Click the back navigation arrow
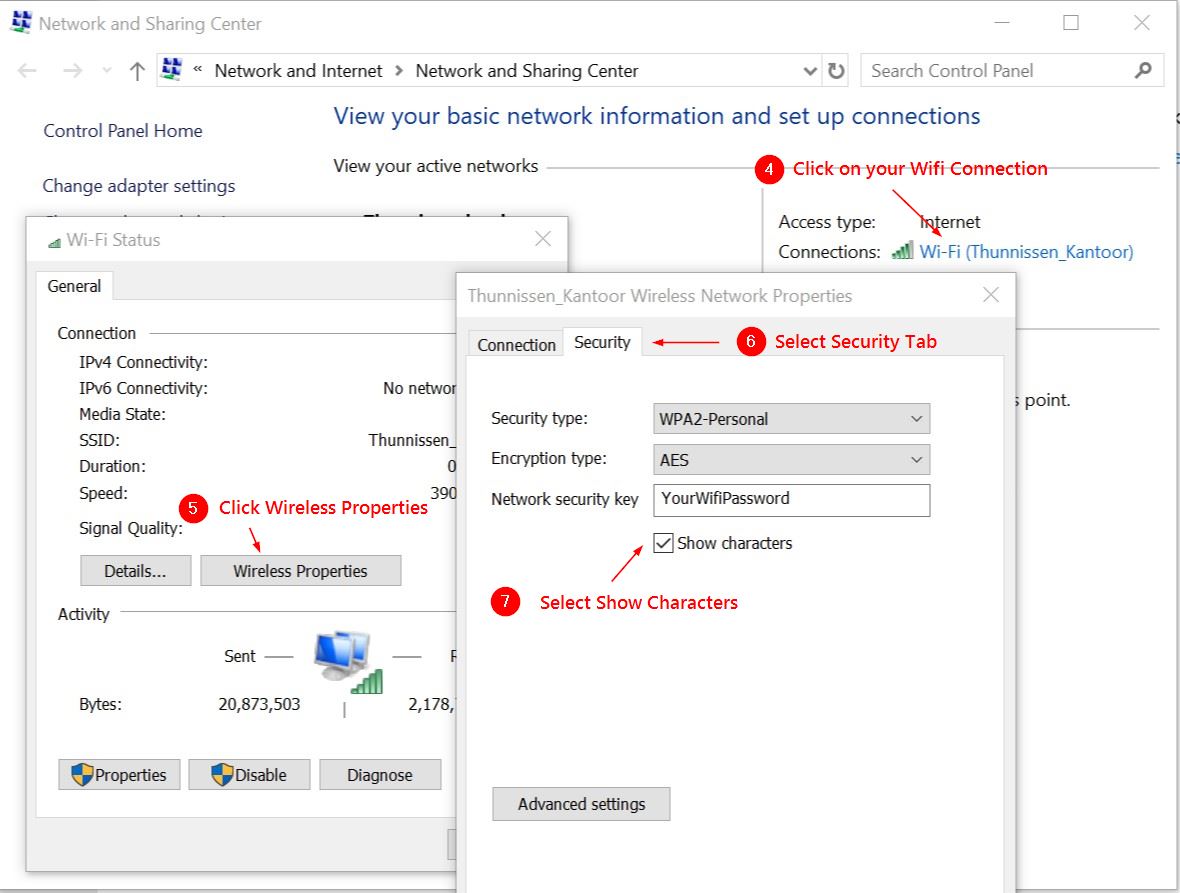Screen dimensions: 1180x893 point(27,70)
